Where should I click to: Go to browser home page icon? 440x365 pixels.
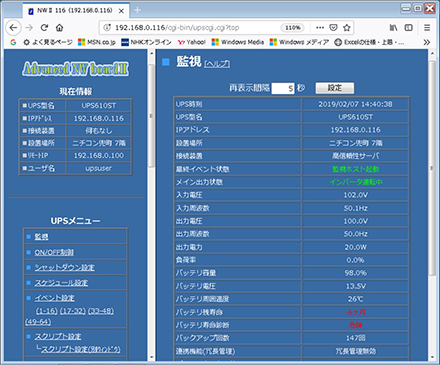pyautogui.click(x=59, y=28)
